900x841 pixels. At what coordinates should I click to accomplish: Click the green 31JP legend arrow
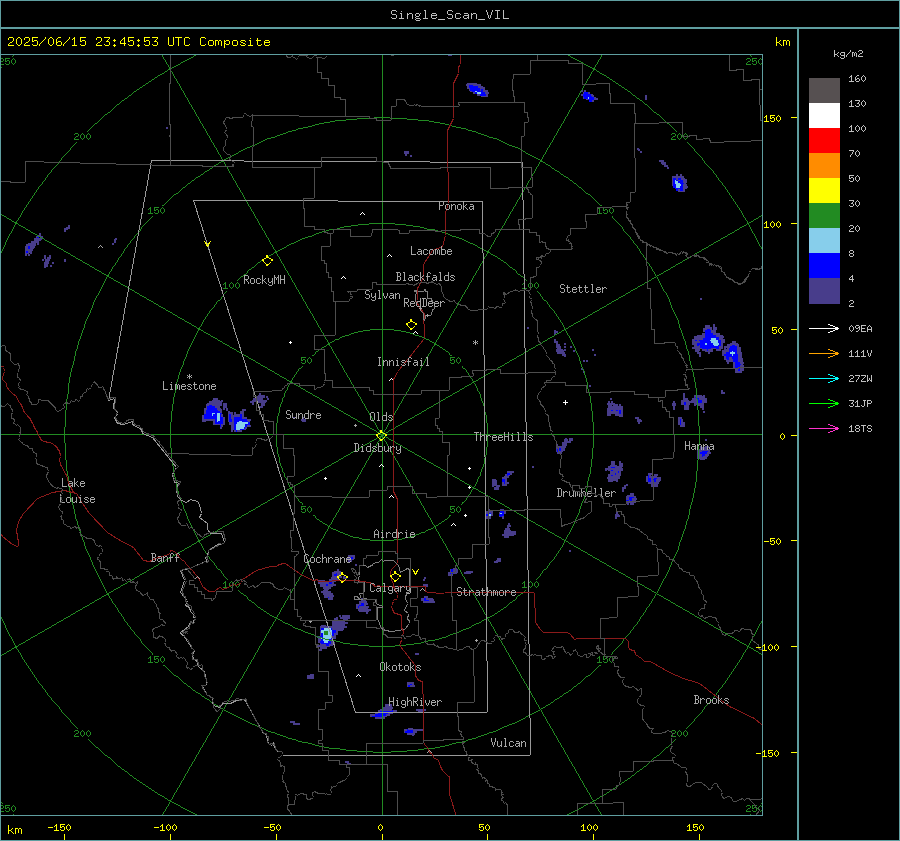click(x=824, y=404)
